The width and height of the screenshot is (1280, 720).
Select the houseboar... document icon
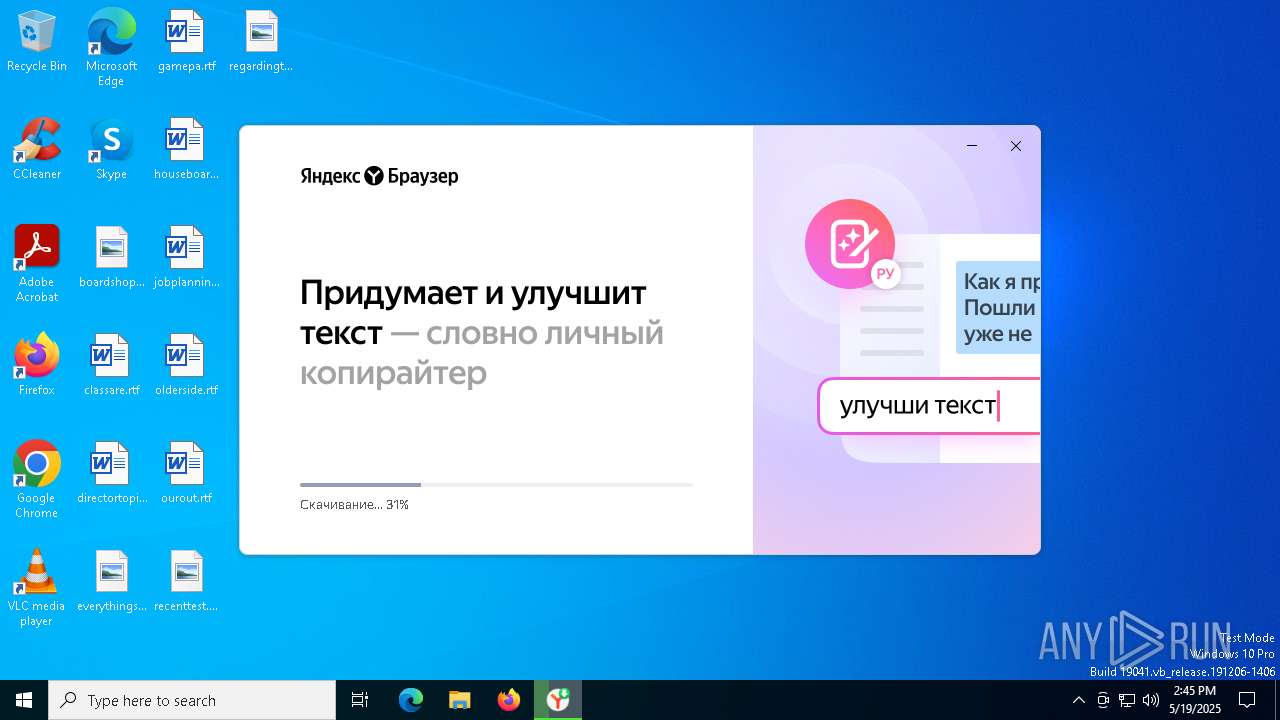tap(186, 149)
